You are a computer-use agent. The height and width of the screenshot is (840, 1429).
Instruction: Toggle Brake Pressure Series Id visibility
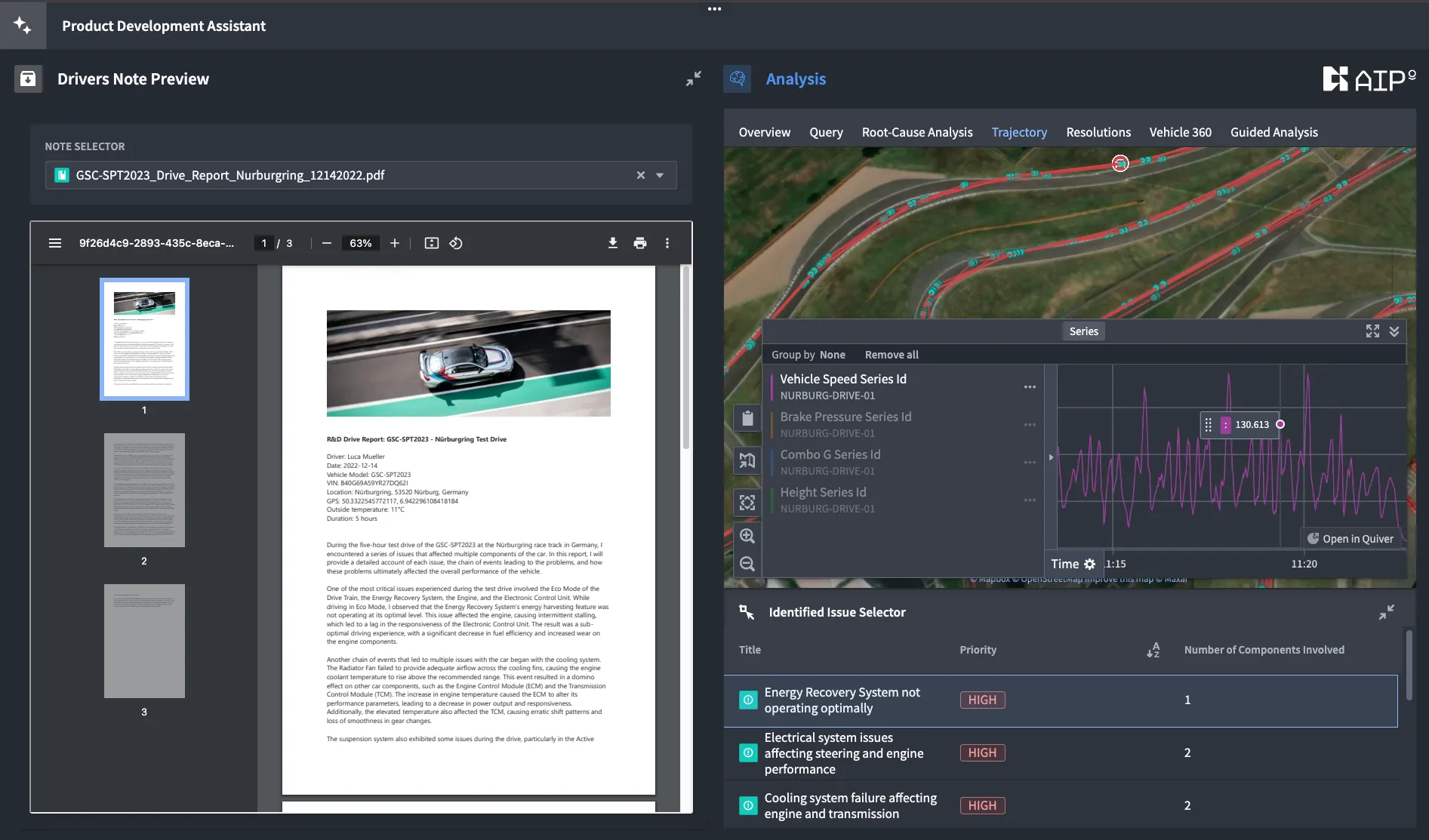[x=845, y=417]
